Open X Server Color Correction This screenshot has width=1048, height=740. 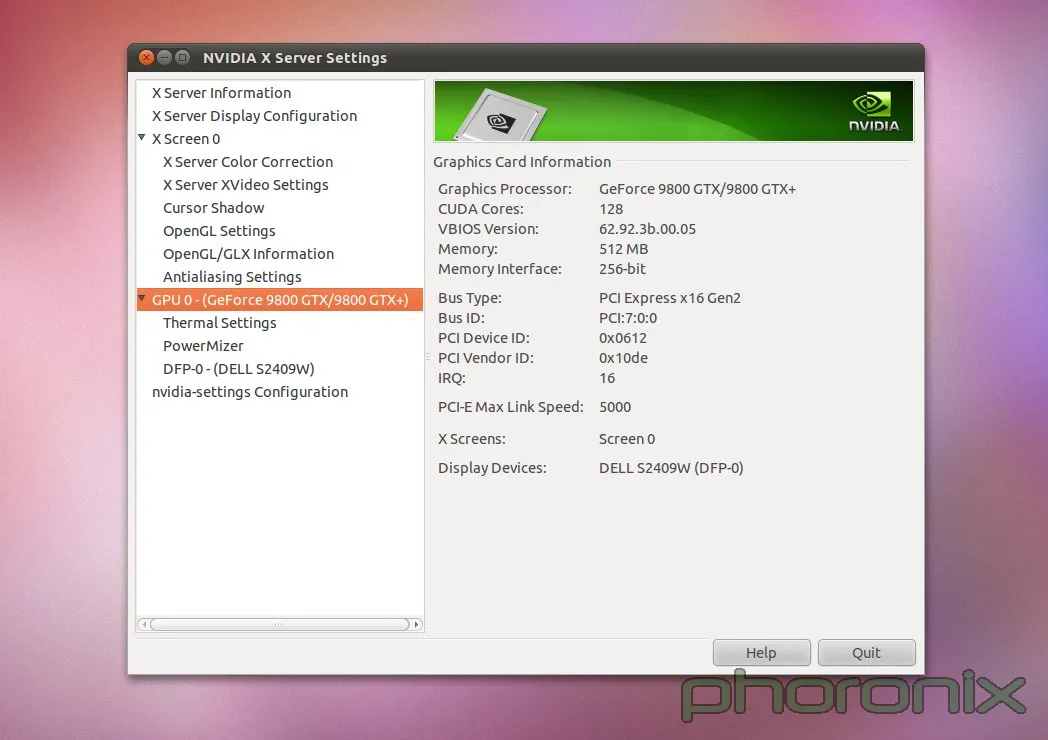pos(248,162)
